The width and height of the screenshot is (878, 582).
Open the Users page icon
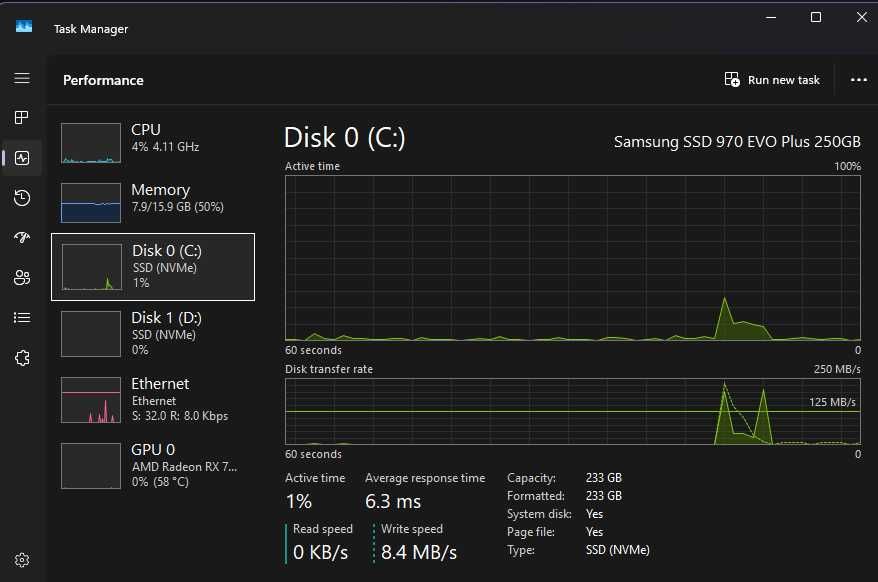click(x=22, y=278)
